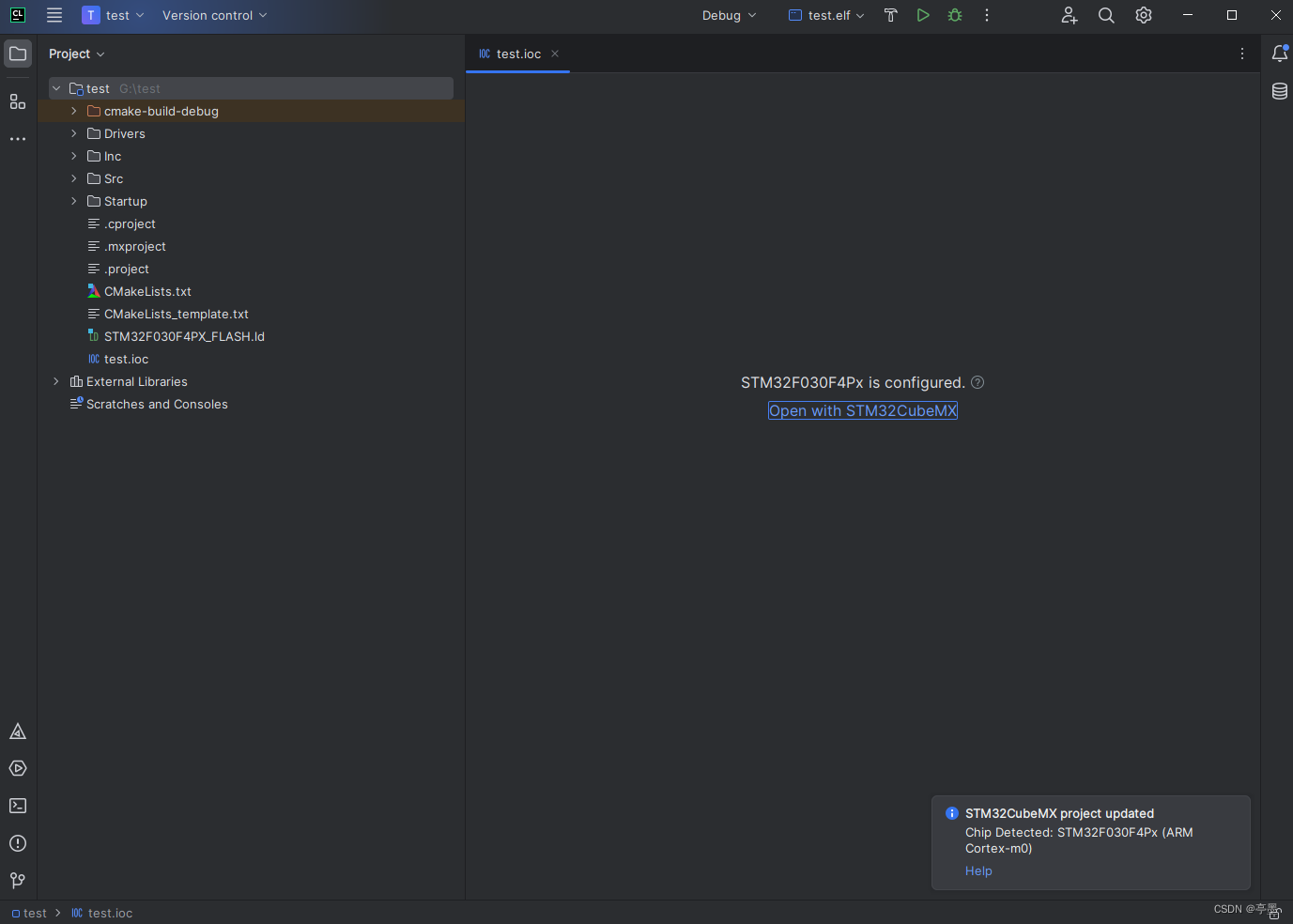Image resolution: width=1293 pixels, height=924 pixels.
Task: Show more tool windows ellipsis
Action: [18, 138]
